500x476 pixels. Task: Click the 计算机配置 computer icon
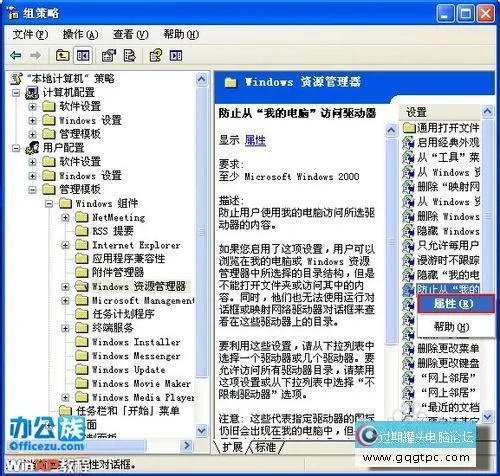click(32, 93)
